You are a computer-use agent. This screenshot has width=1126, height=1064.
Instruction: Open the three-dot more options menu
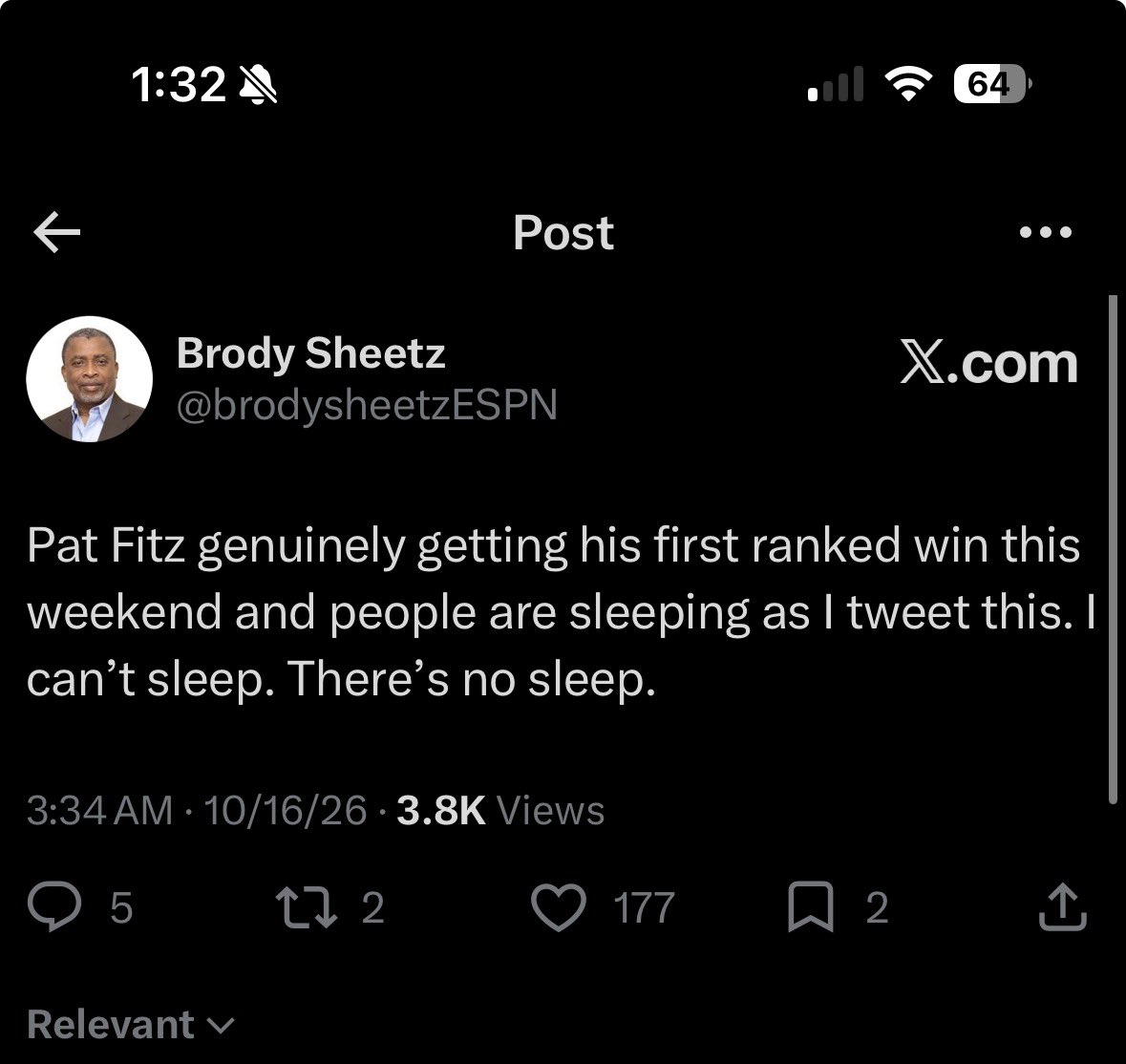1046,232
